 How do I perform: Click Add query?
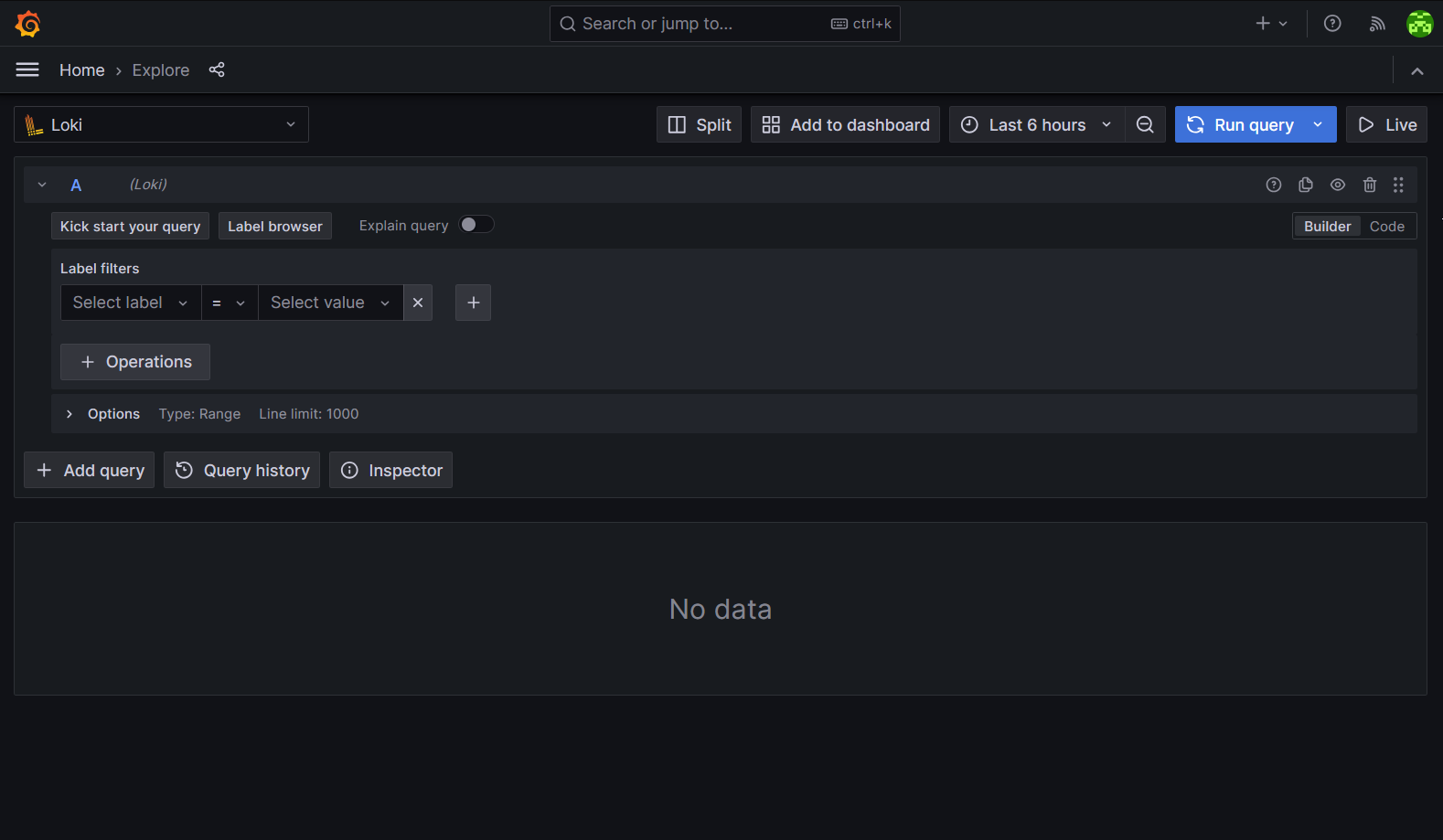[x=89, y=470]
